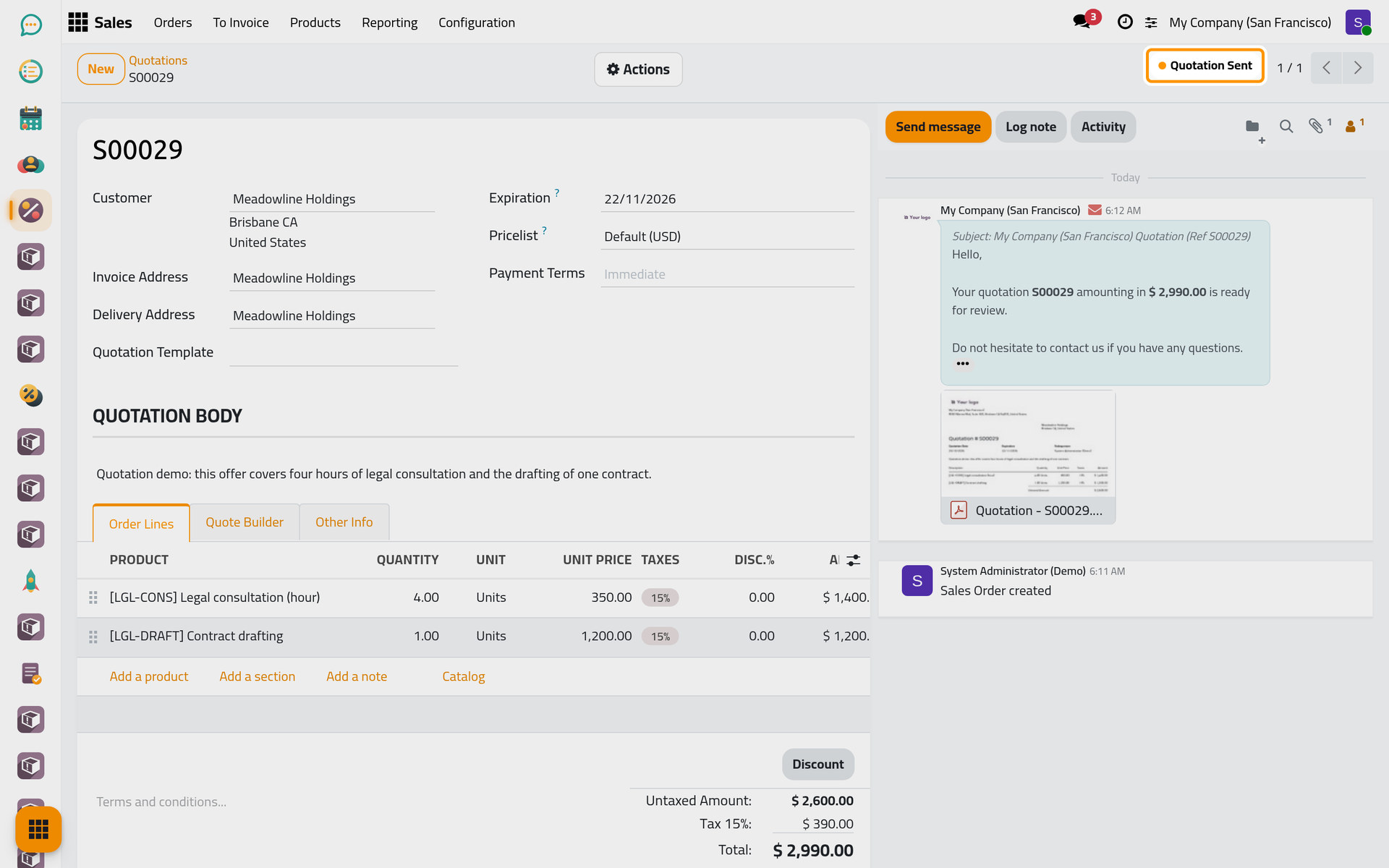The height and width of the screenshot is (868, 1389).
Task: Go to the previous record arrow
Action: click(x=1327, y=68)
